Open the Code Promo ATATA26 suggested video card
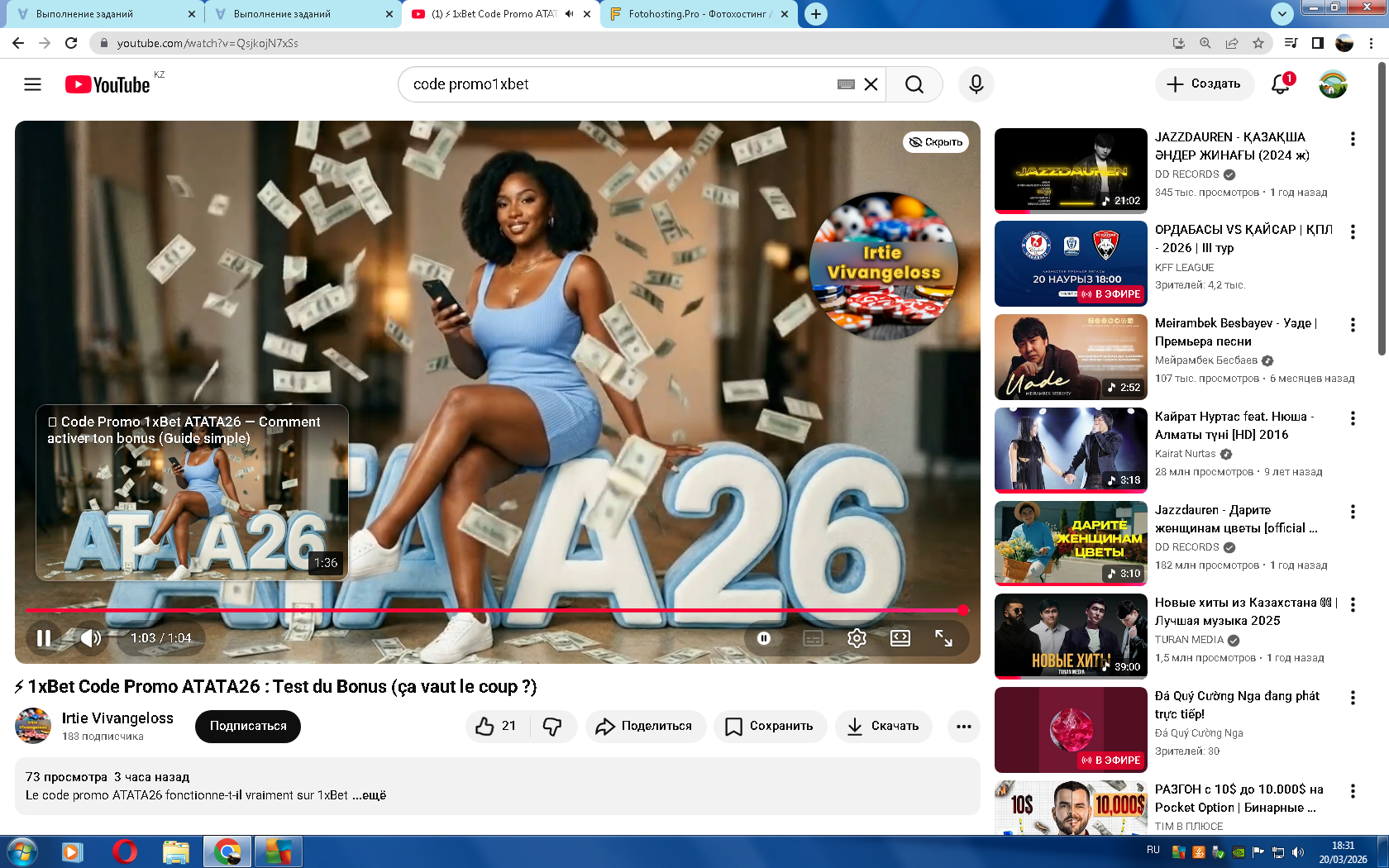 click(192, 493)
